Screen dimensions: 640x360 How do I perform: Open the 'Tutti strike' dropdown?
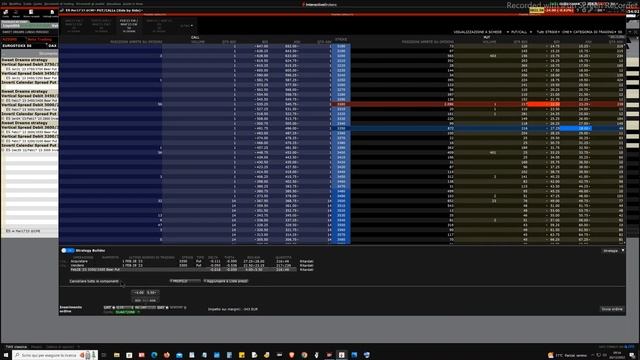point(548,32)
